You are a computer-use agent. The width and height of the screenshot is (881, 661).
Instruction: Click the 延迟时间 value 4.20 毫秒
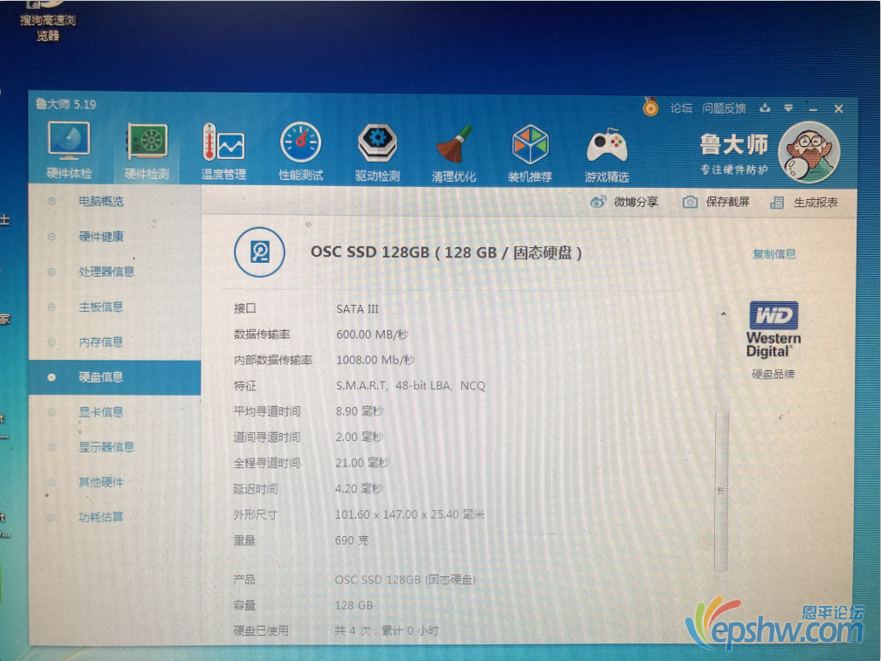358,488
